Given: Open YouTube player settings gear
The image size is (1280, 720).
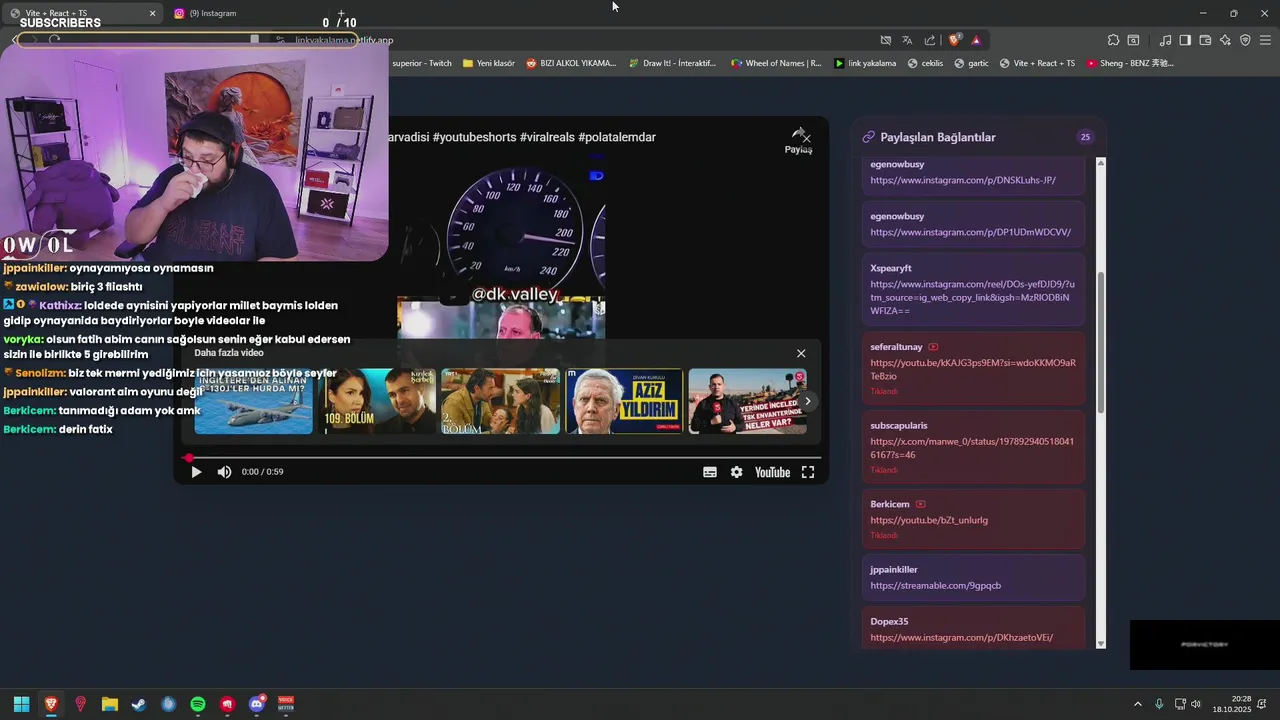Looking at the screenshot, I should (737, 472).
